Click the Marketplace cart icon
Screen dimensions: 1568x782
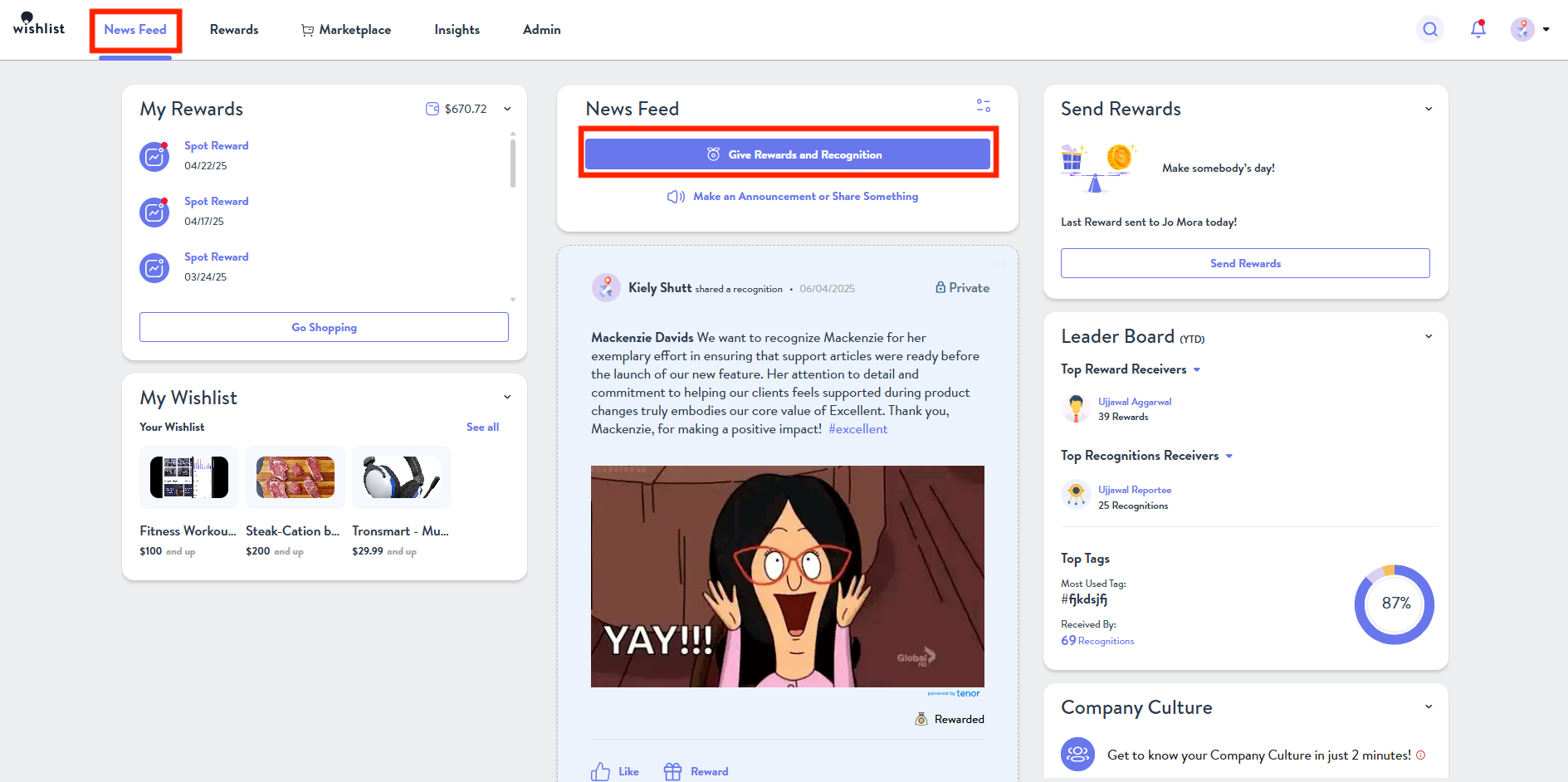pyautogui.click(x=307, y=31)
